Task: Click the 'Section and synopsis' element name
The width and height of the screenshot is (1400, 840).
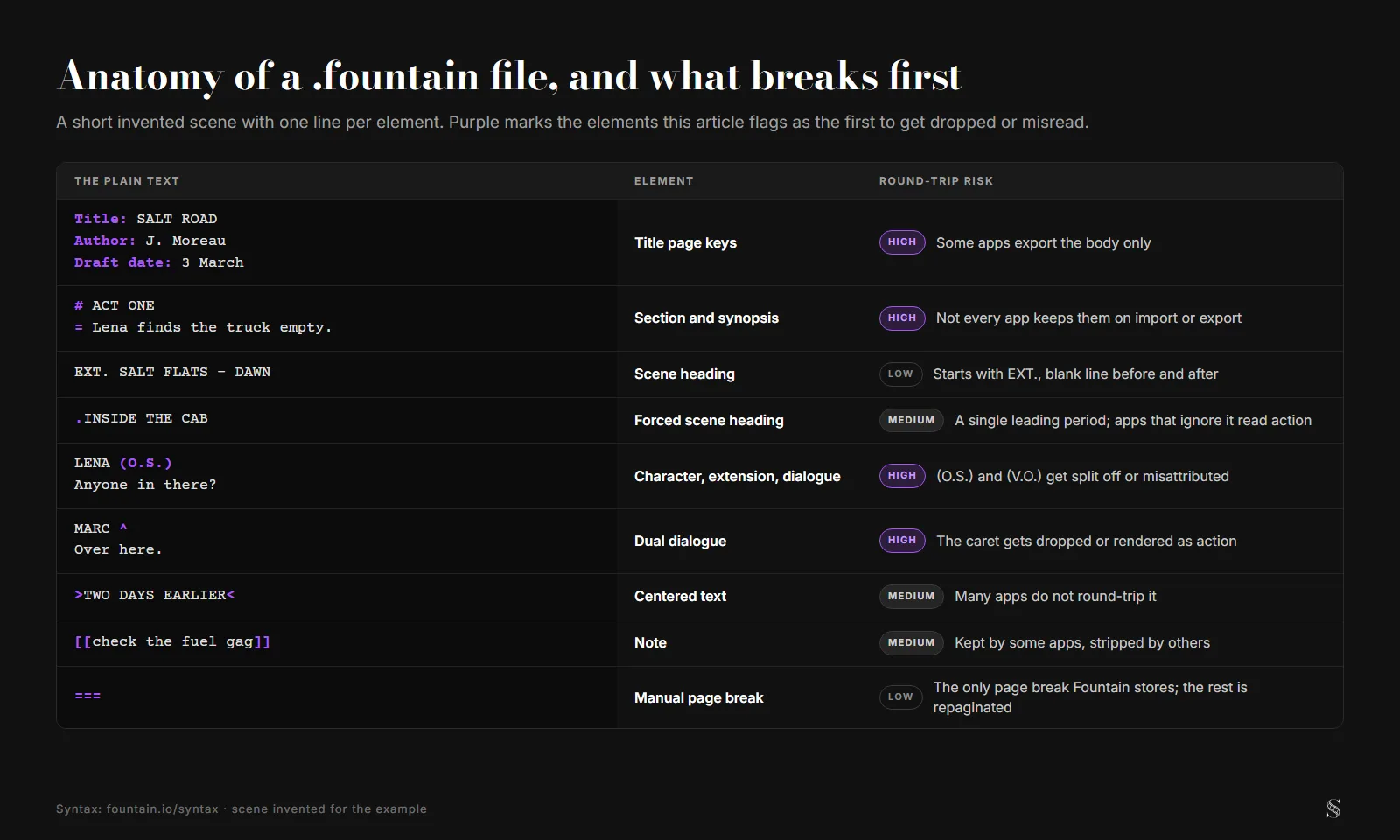Action: click(707, 318)
